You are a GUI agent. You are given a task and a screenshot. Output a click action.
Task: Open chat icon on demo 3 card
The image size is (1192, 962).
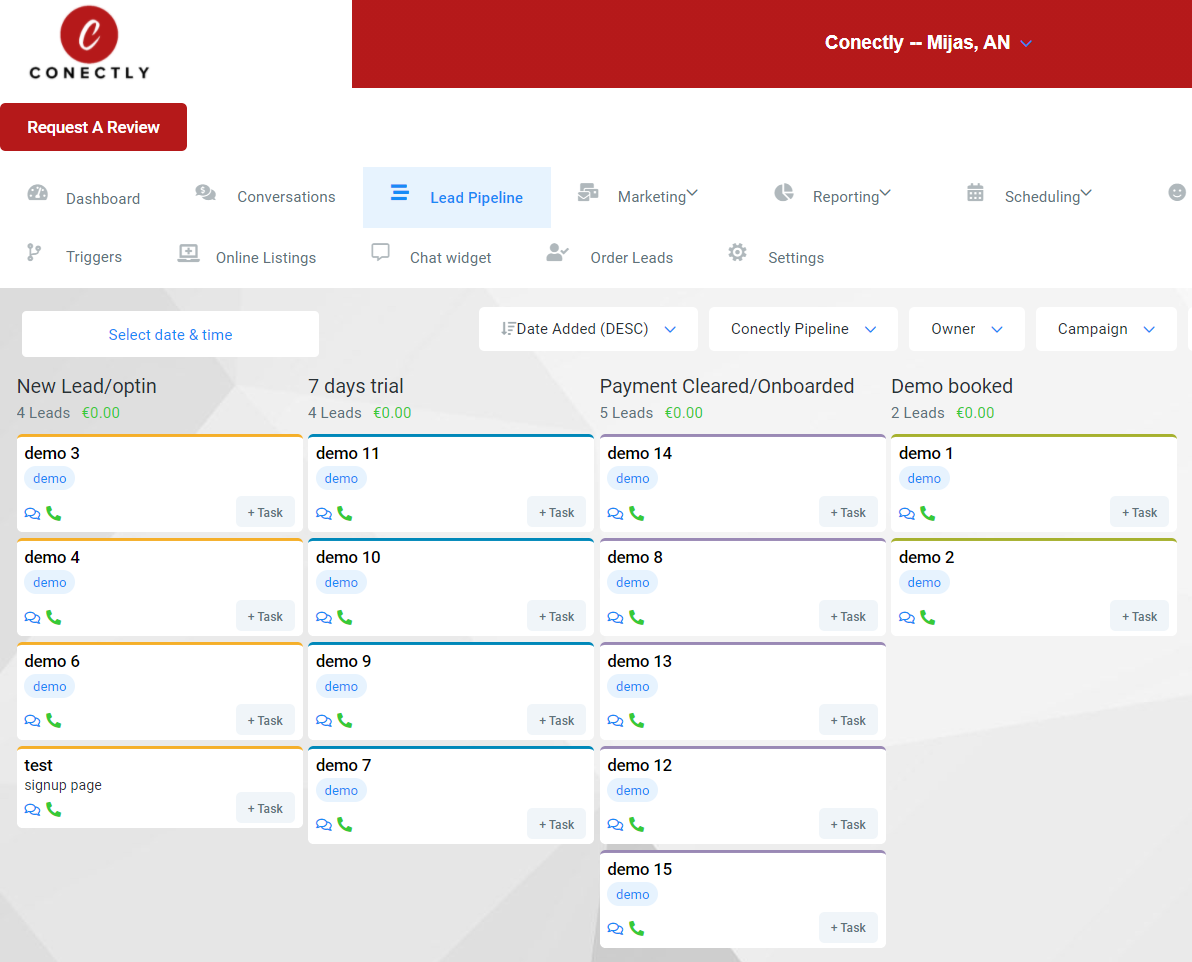pos(32,513)
